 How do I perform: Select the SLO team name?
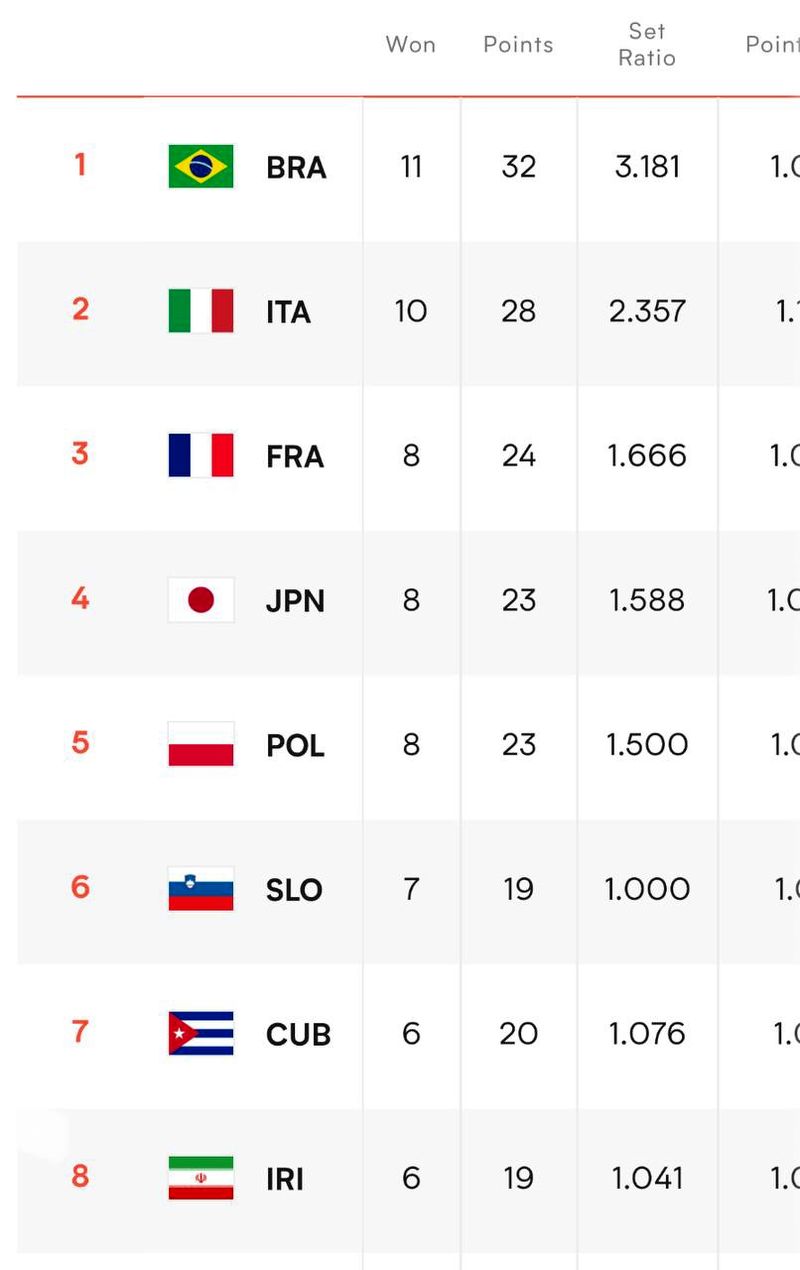point(294,891)
